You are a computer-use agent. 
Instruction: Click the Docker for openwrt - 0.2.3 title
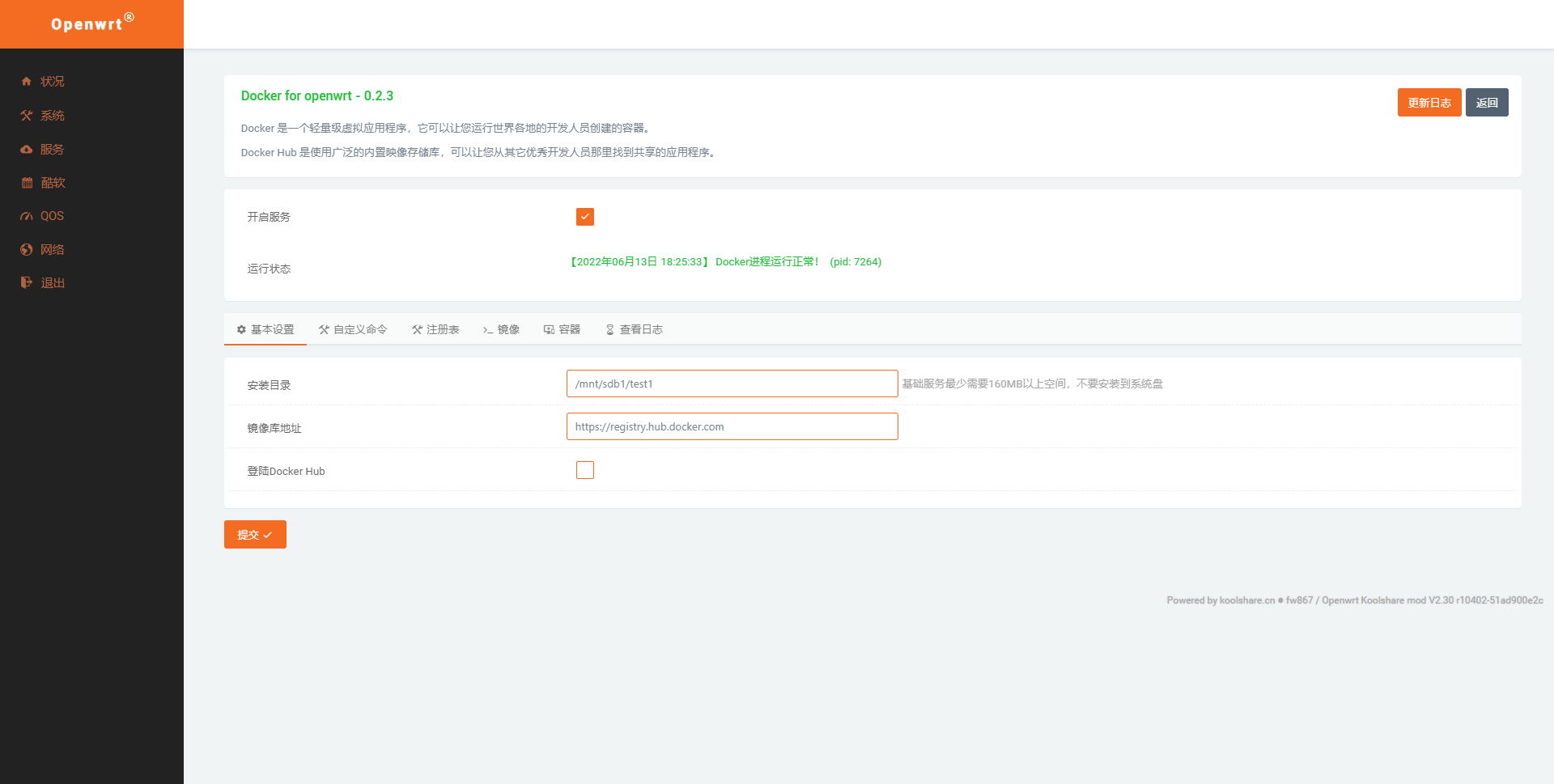pos(317,95)
